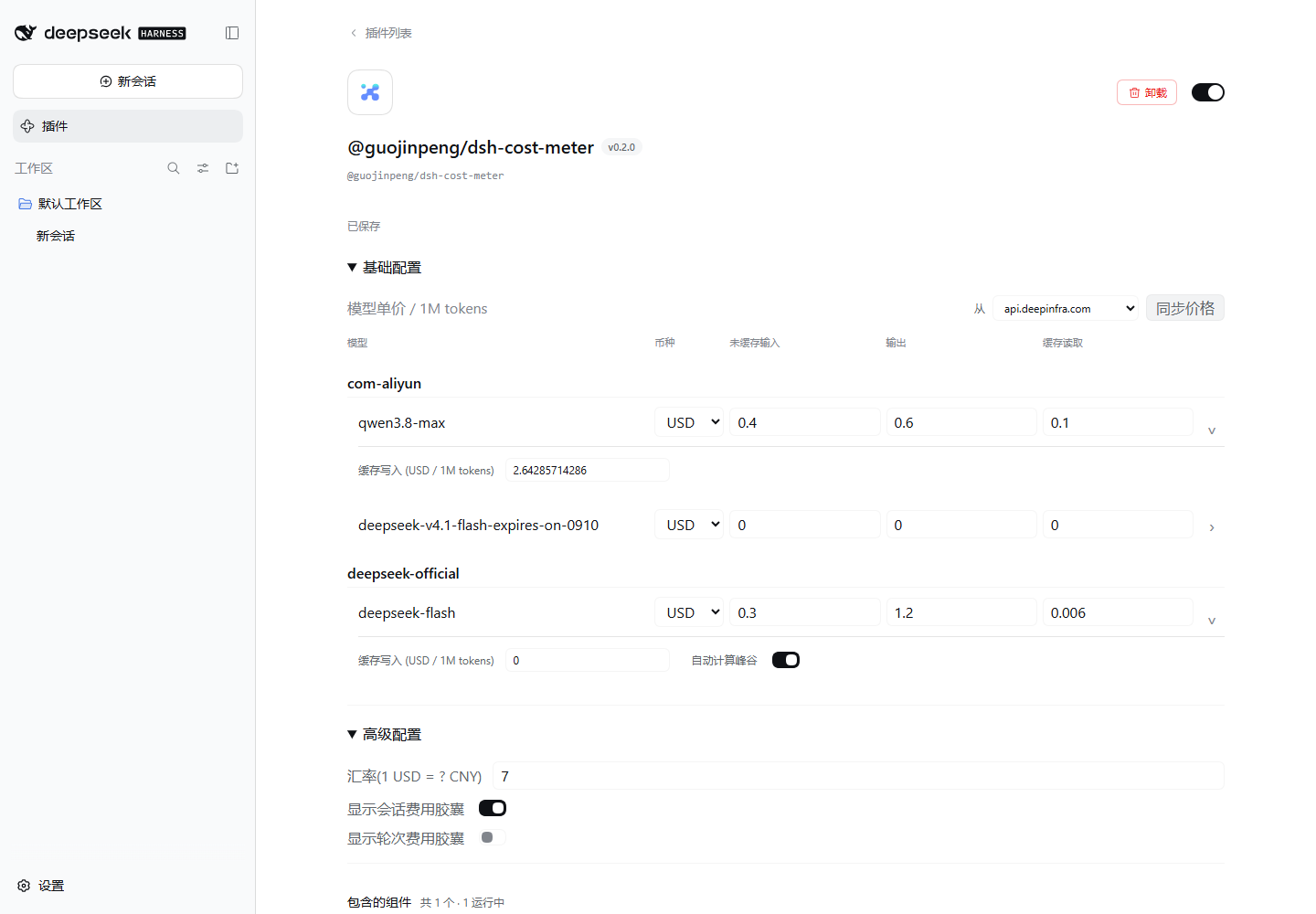
Task: Click the 卸载 uninstall button
Action: coord(1147,92)
